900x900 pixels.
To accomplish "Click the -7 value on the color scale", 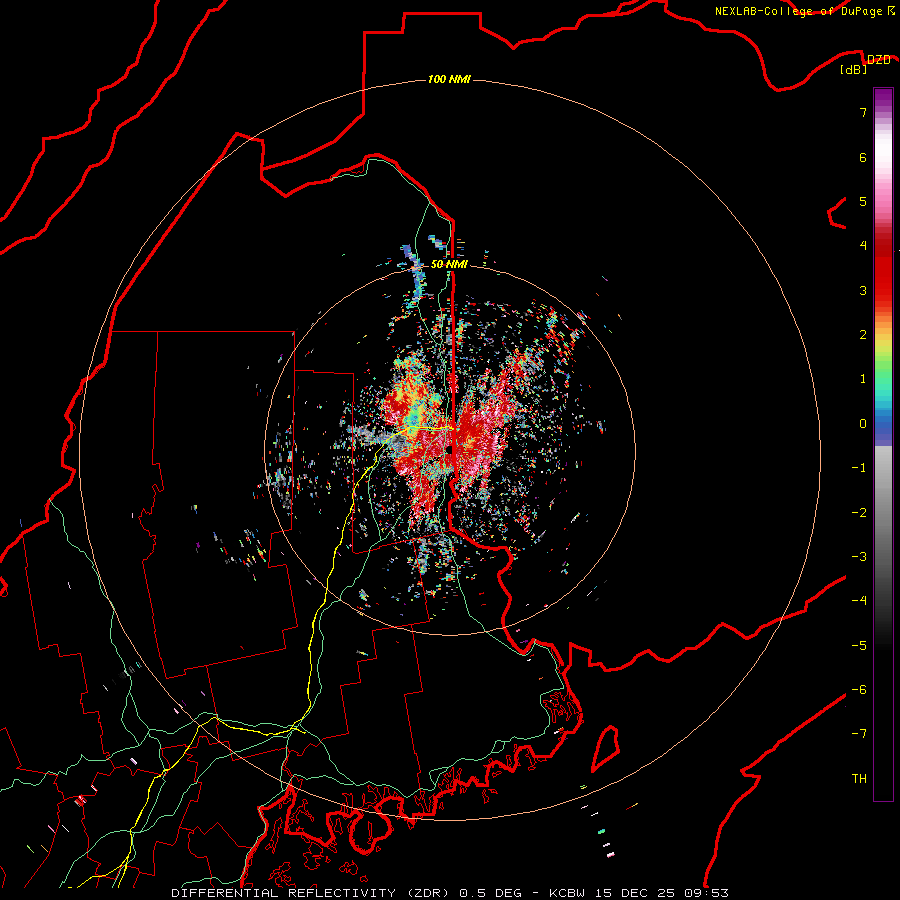I will (x=859, y=734).
